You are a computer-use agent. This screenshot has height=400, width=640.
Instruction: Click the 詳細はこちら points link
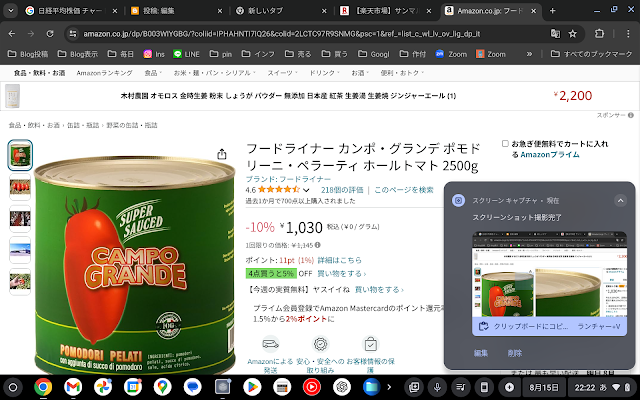click(340, 260)
